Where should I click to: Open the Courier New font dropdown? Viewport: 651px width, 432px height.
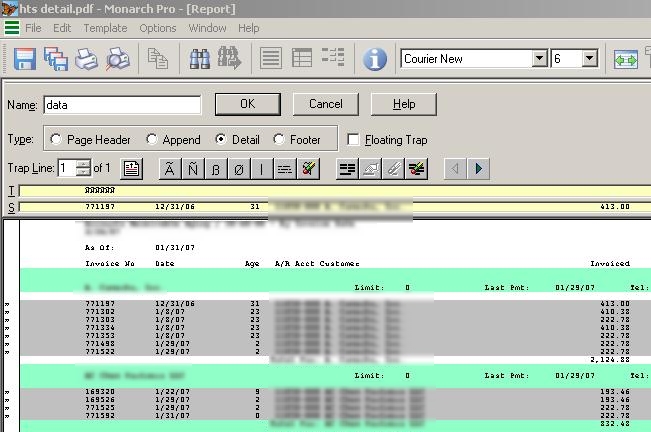pyautogui.click(x=540, y=59)
